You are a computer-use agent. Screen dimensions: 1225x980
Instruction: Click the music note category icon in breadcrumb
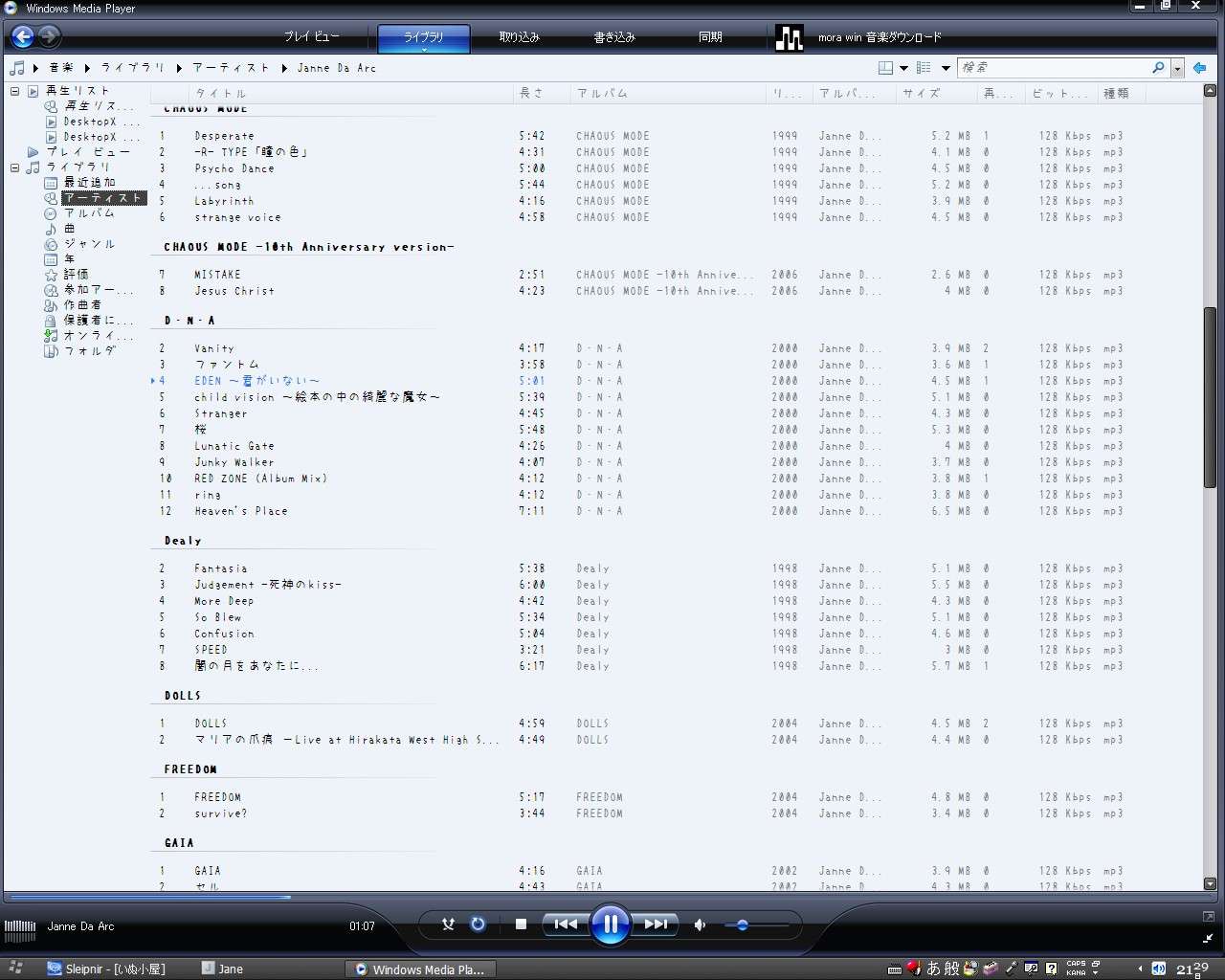click(x=16, y=68)
